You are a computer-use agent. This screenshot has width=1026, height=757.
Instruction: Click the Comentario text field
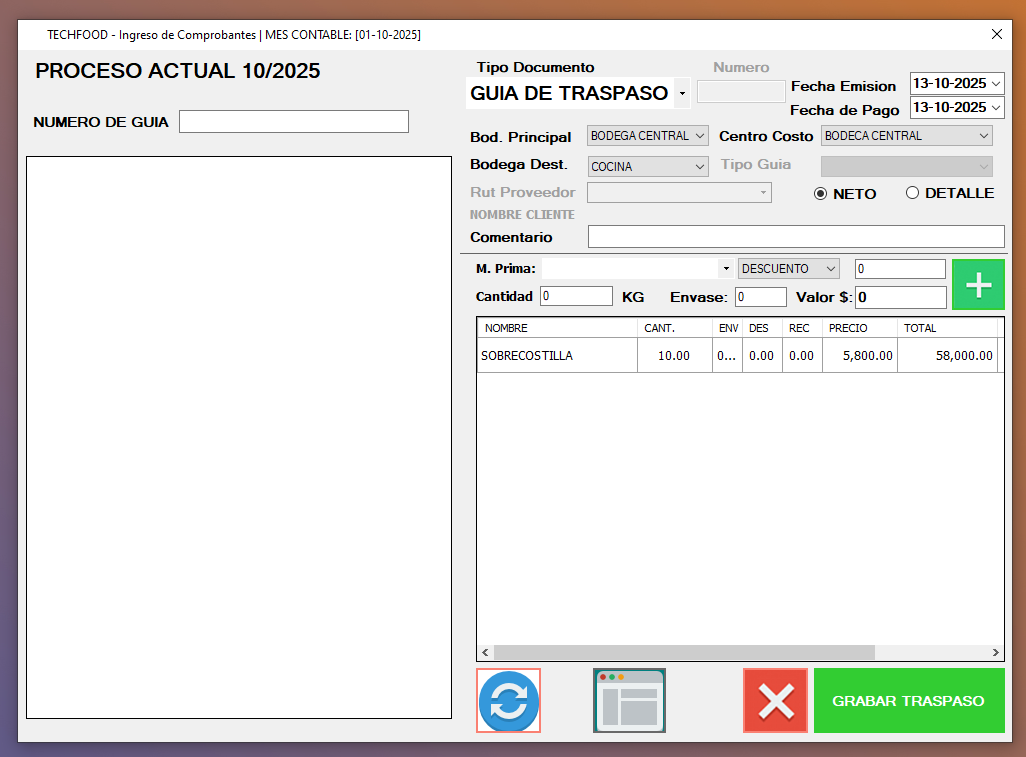(x=795, y=237)
